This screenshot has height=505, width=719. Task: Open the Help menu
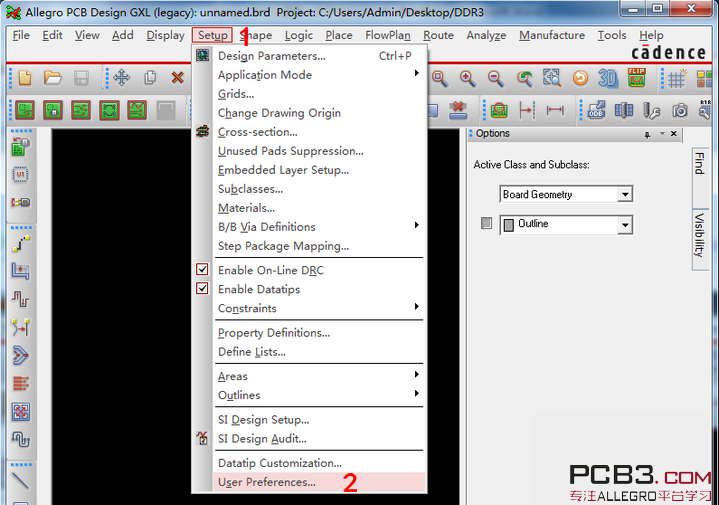point(651,35)
